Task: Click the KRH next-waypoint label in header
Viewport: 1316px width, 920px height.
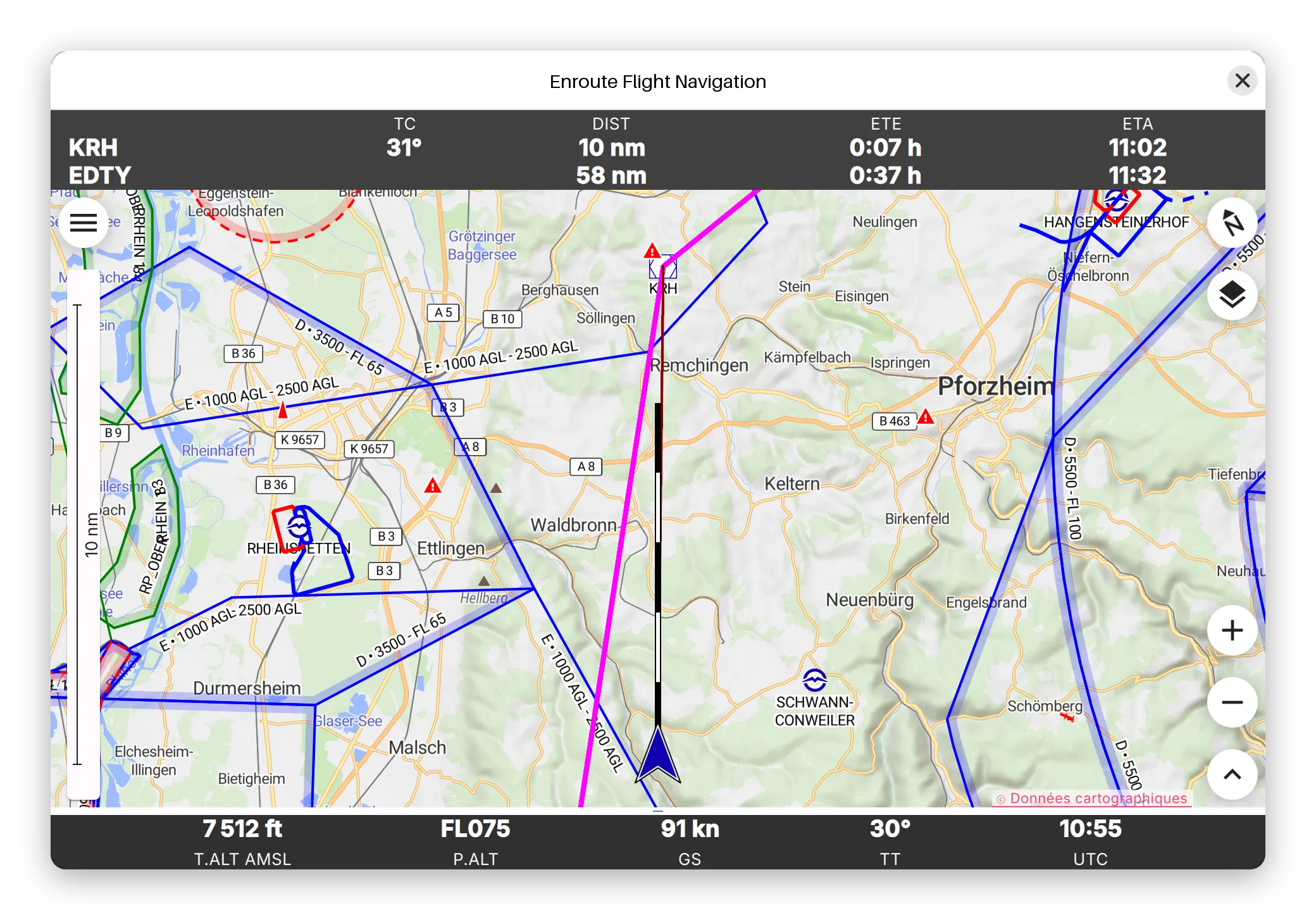Action: click(93, 147)
